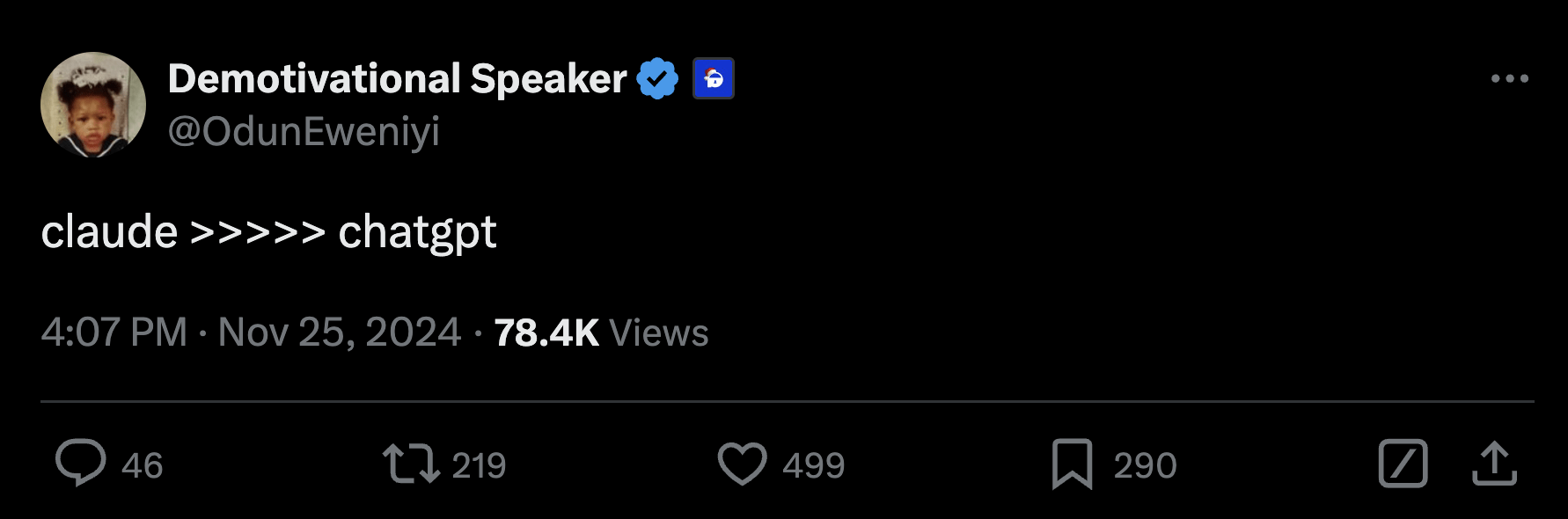
Task: Click the Nov 25, 2024 date
Action: 340,333
